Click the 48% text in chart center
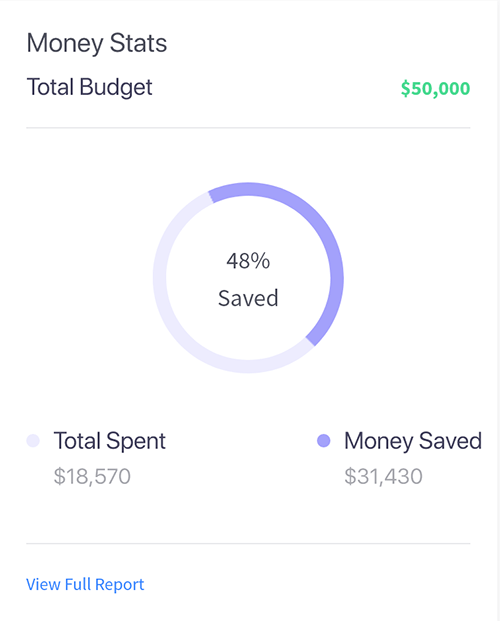This screenshot has width=500, height=621. [x=248, y=261]
